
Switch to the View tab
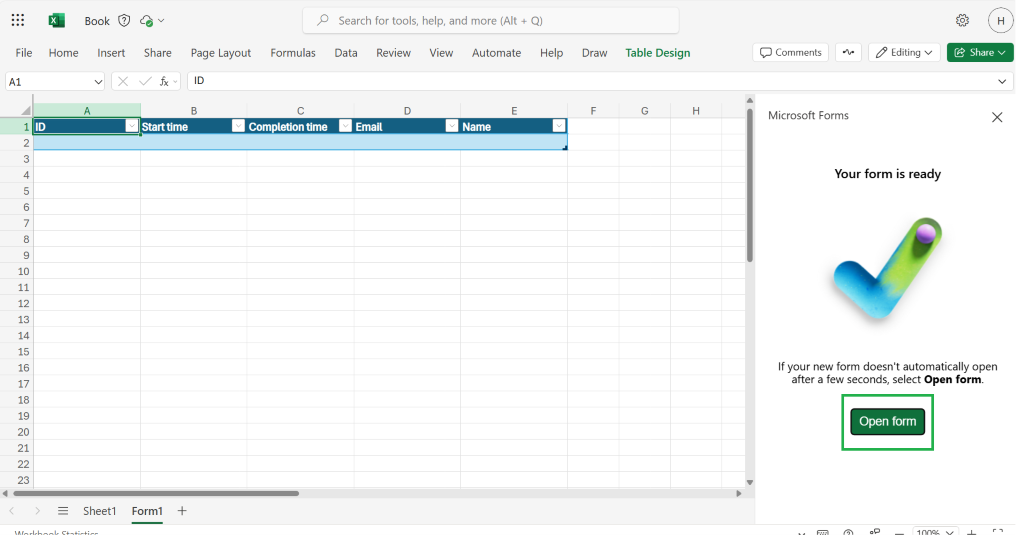[441, 53]
